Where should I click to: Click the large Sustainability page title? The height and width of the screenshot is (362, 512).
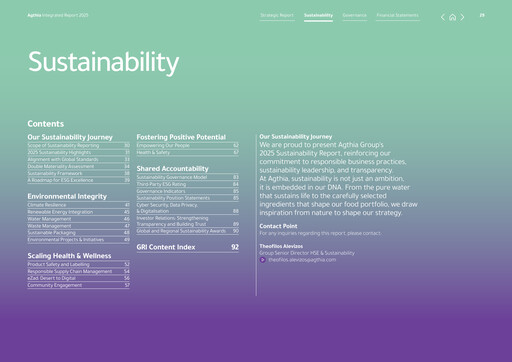104,63
